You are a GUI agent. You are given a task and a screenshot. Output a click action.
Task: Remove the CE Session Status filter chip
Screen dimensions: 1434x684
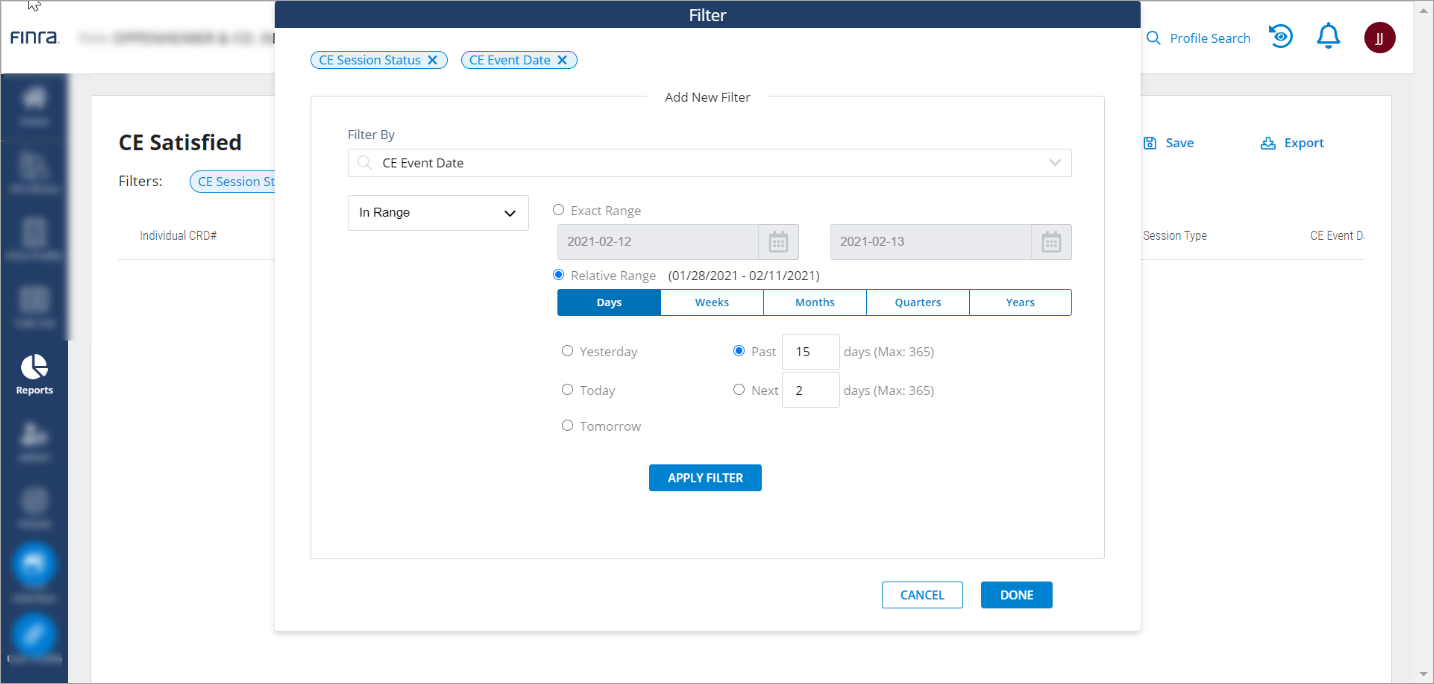pyautogui.click(x=432, y=60)
